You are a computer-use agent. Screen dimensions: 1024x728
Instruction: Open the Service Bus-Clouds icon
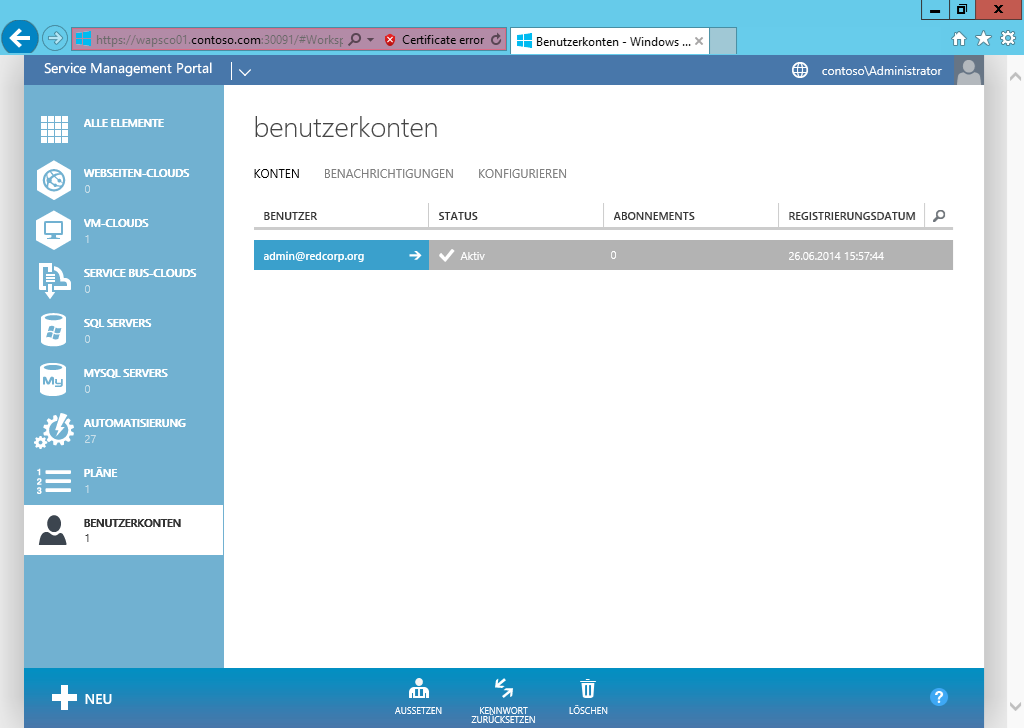click(54, 281)
